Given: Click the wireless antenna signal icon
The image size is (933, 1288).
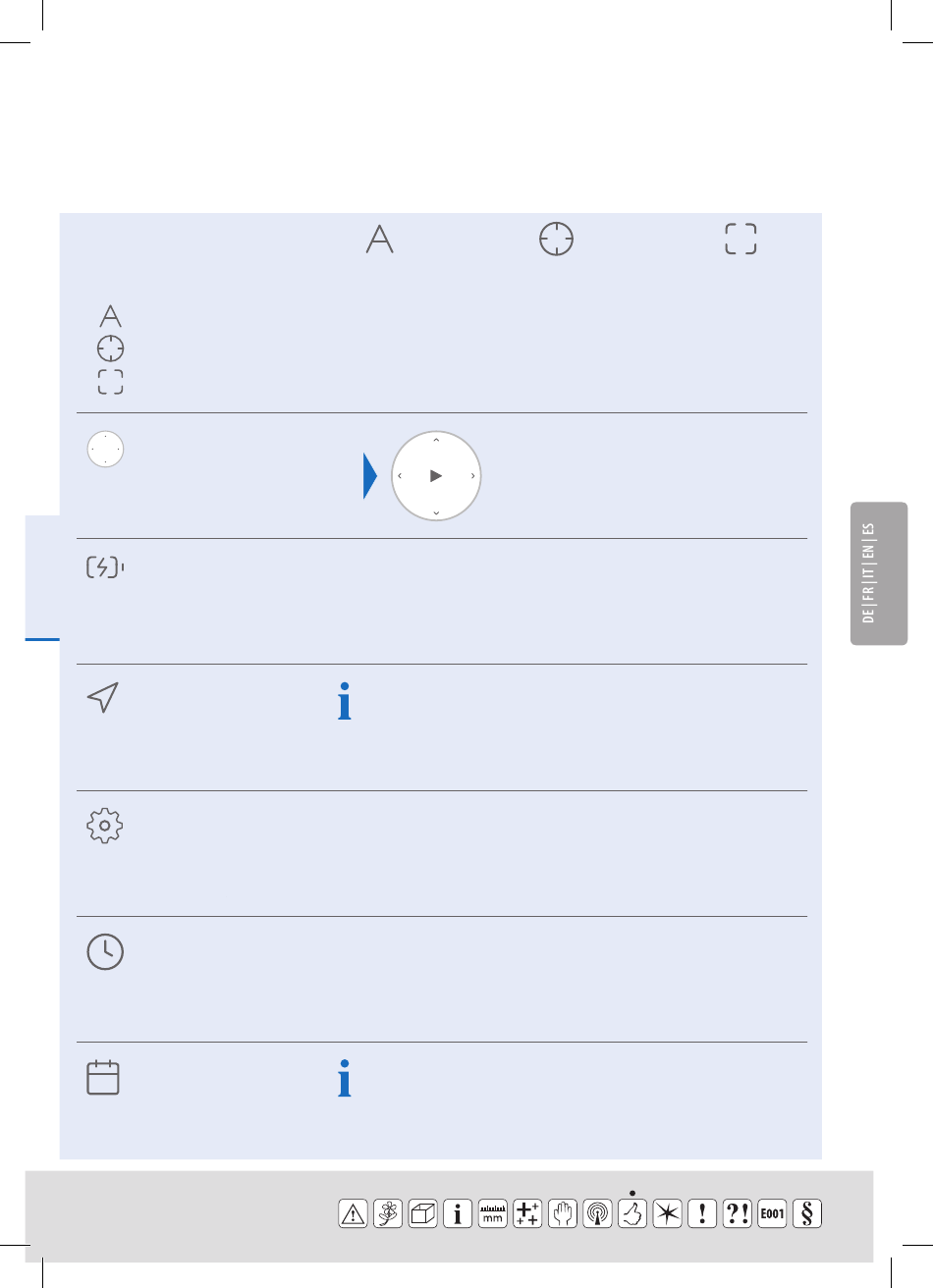Looking at the screenshot, I should tap(597, 1213).
